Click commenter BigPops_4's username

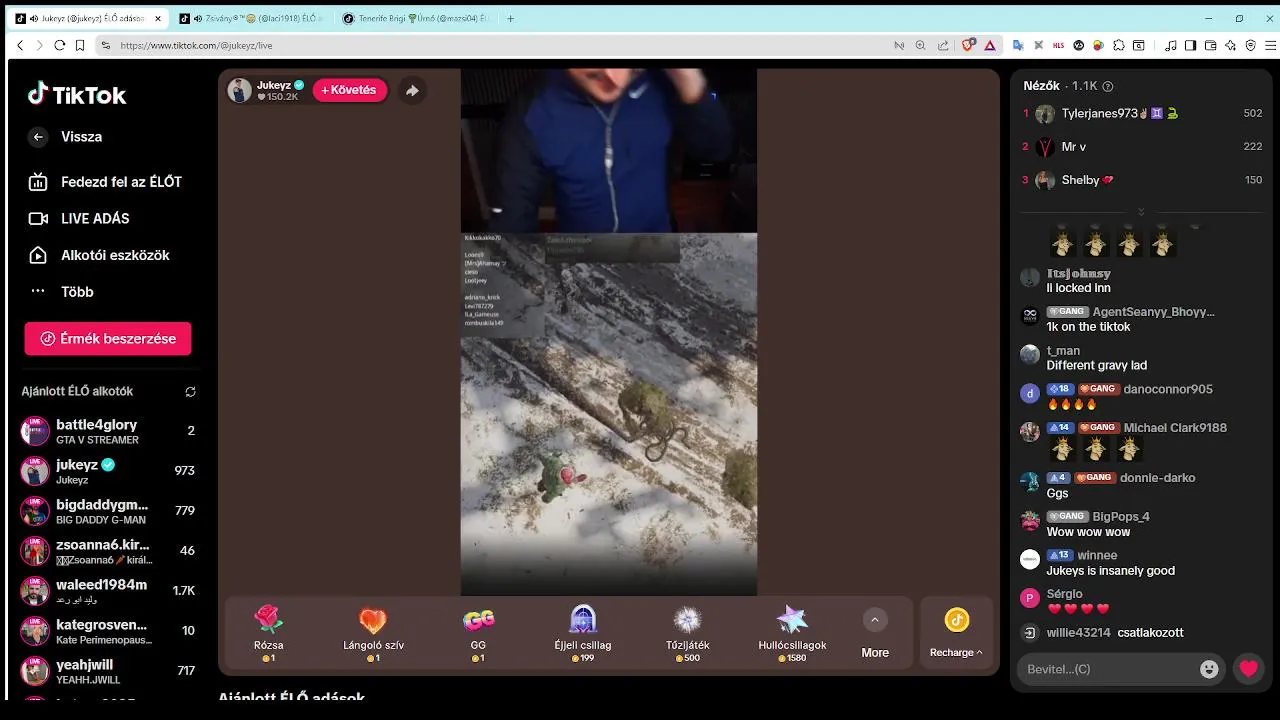(1121, 517)
